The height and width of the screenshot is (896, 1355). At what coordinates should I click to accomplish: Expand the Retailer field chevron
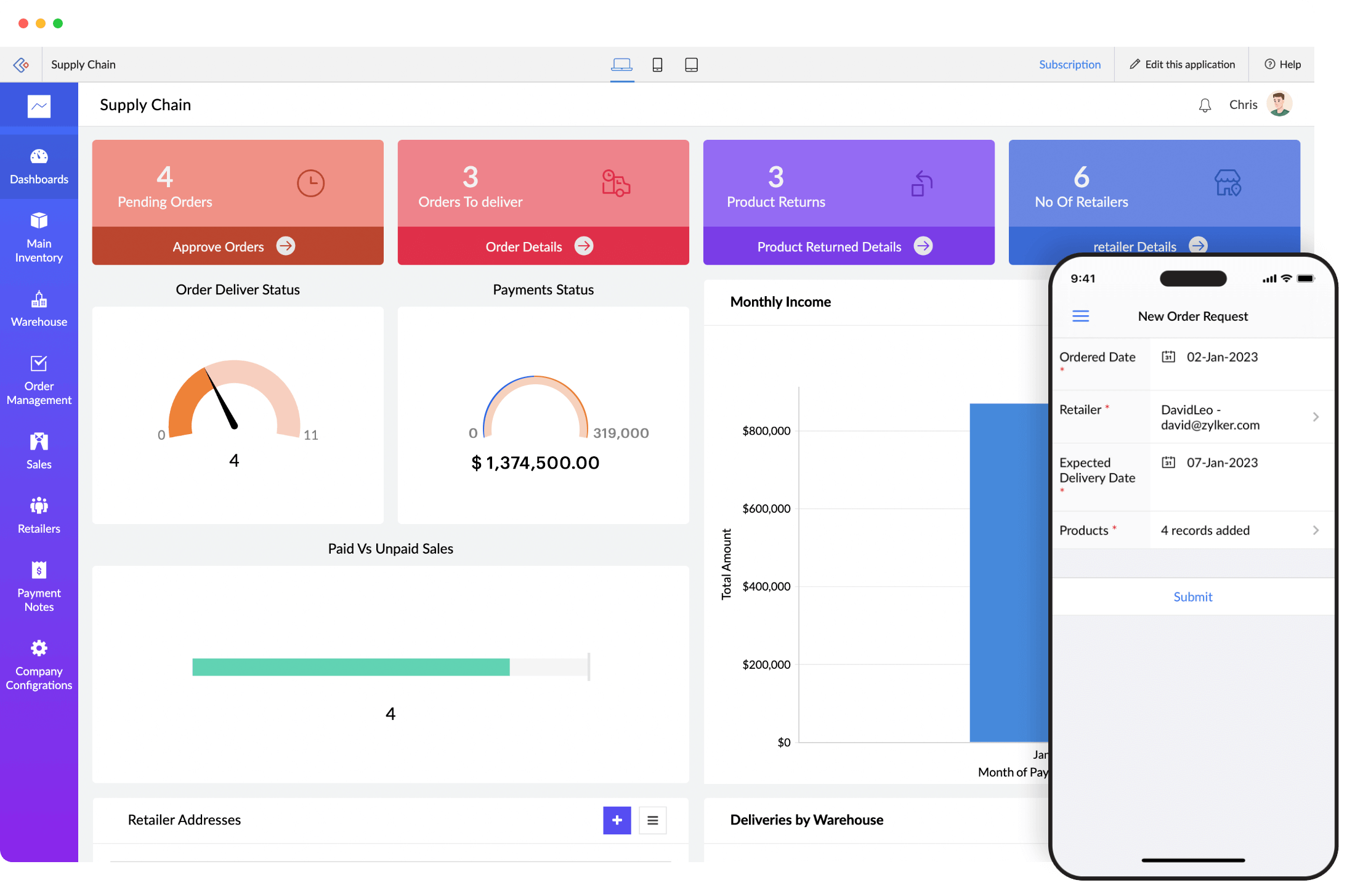[1315, 417]
